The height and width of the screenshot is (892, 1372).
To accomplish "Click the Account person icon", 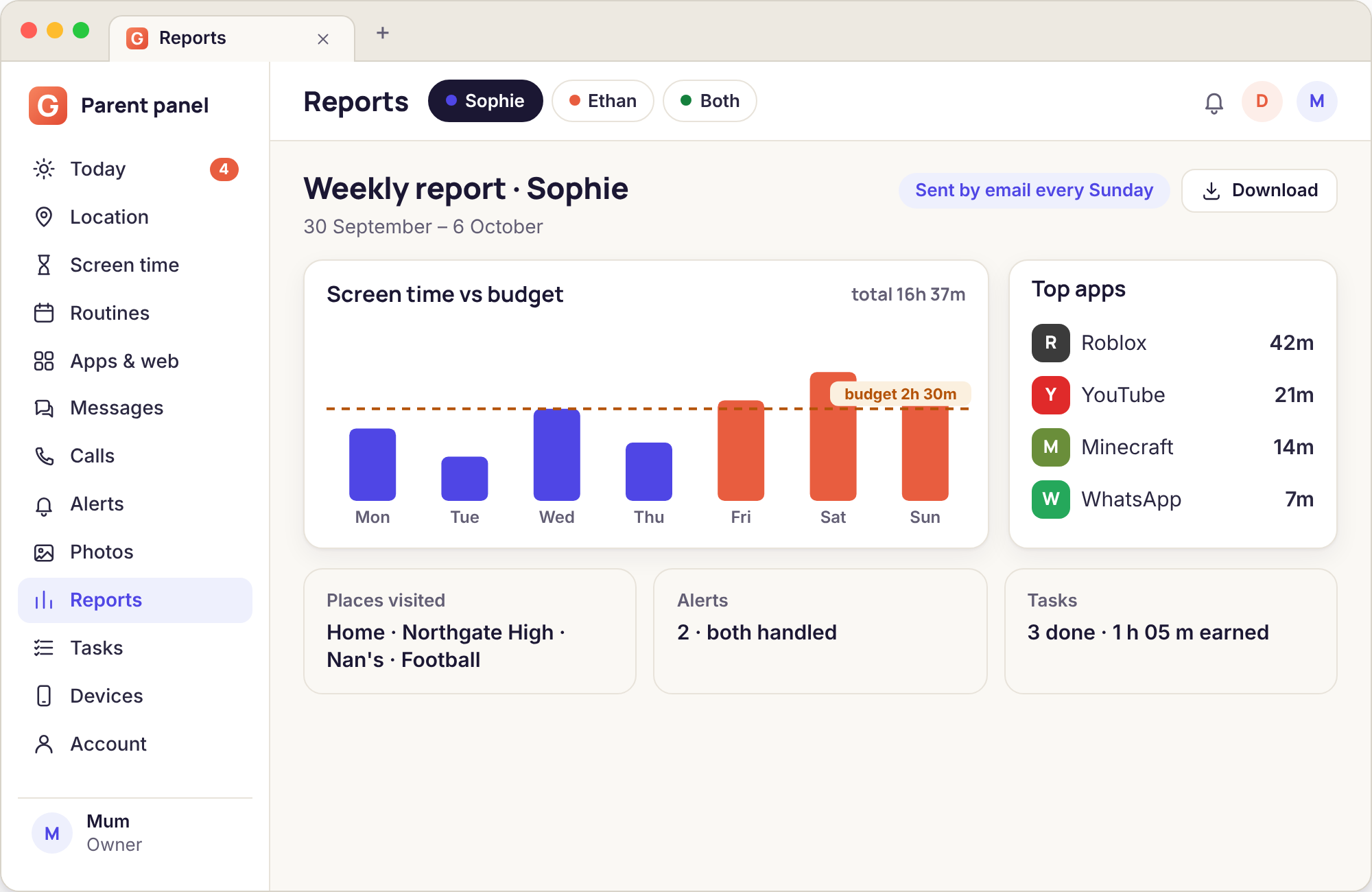I will point(44,744).
